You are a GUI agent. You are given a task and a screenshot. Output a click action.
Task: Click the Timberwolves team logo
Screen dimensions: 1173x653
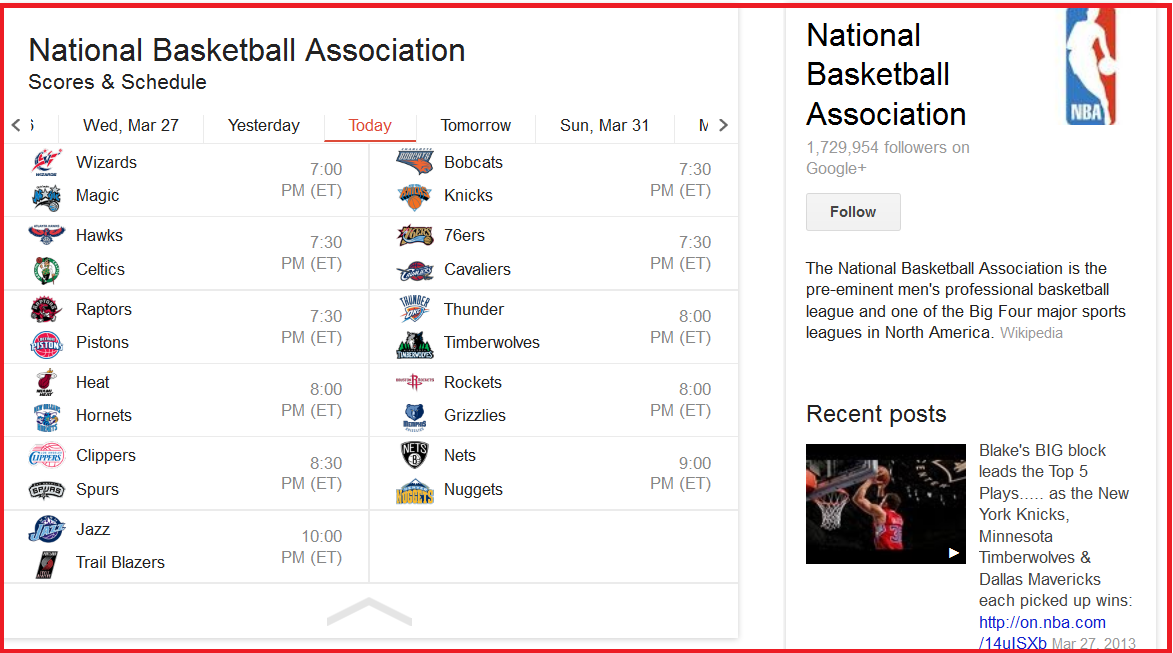pyautogui.click(x=414, y=345)
